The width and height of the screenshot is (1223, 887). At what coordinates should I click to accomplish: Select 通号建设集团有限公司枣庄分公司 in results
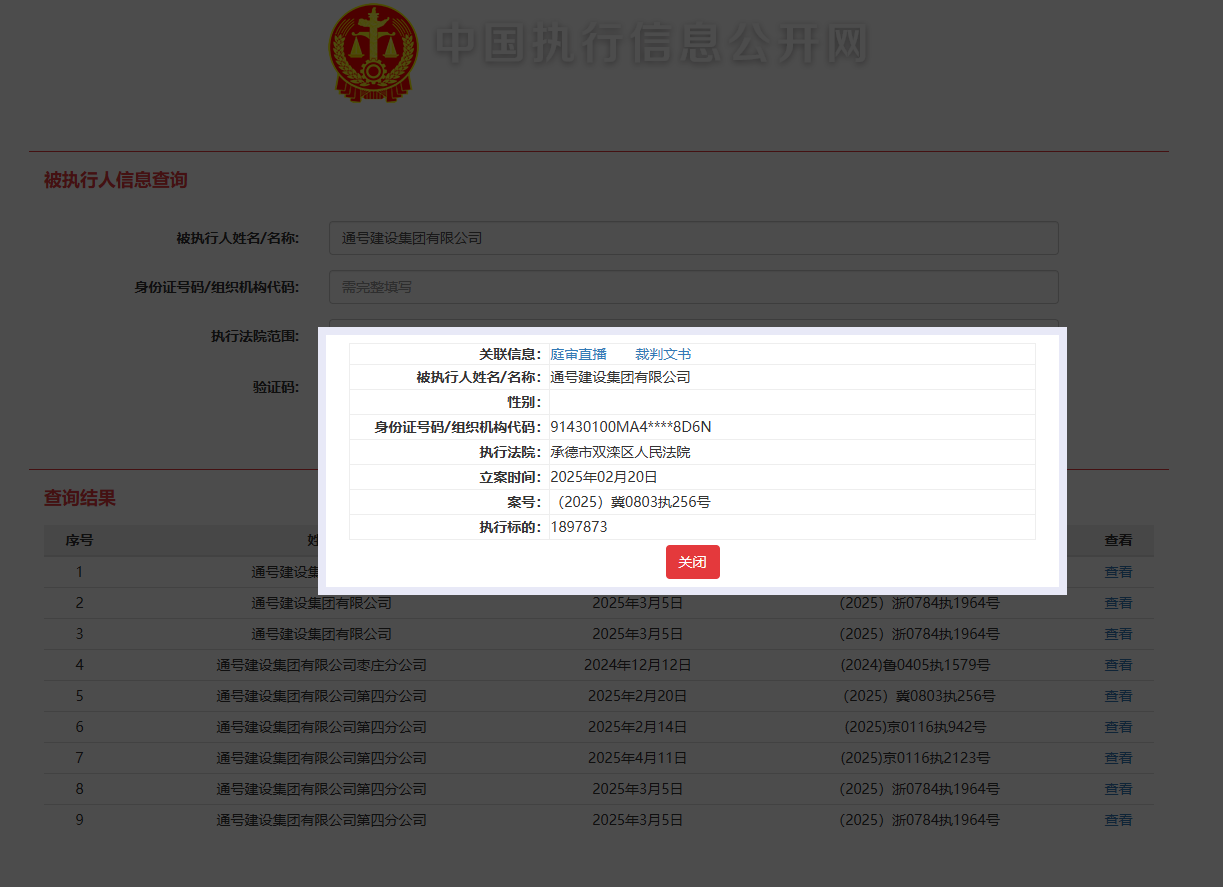point(321,665)
